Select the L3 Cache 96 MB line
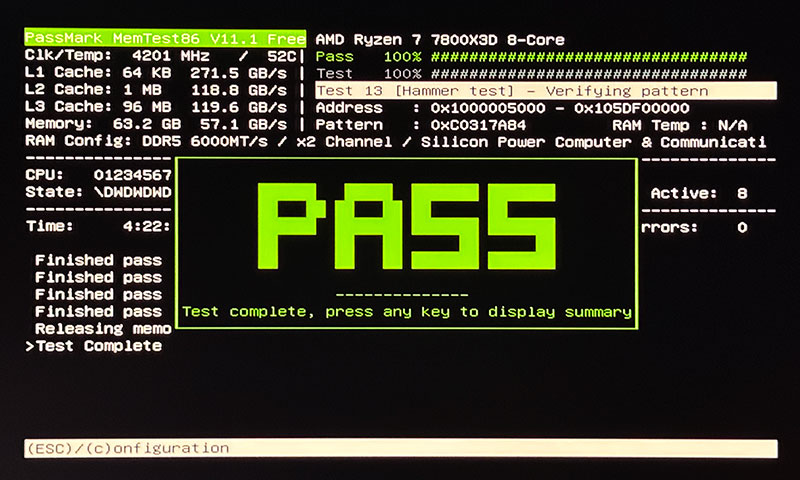Screen dimensions: 800x480 [156, 107]
